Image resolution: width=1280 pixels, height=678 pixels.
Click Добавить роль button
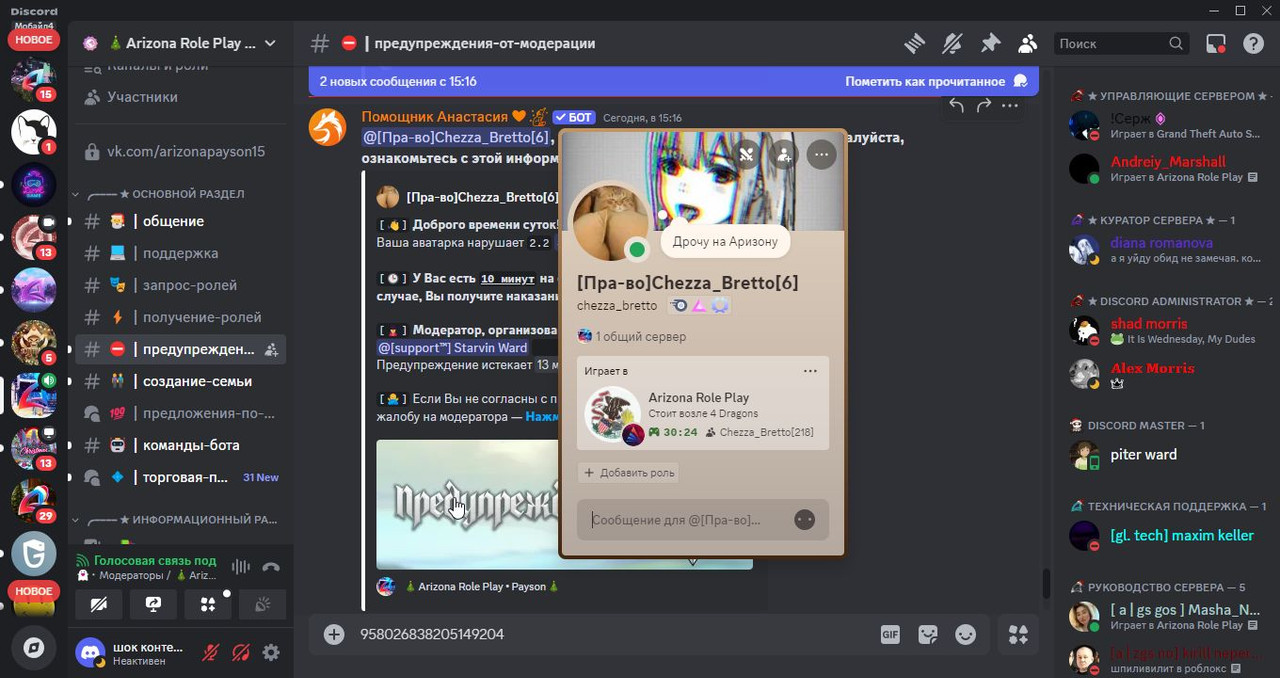(x=630, y=472)
